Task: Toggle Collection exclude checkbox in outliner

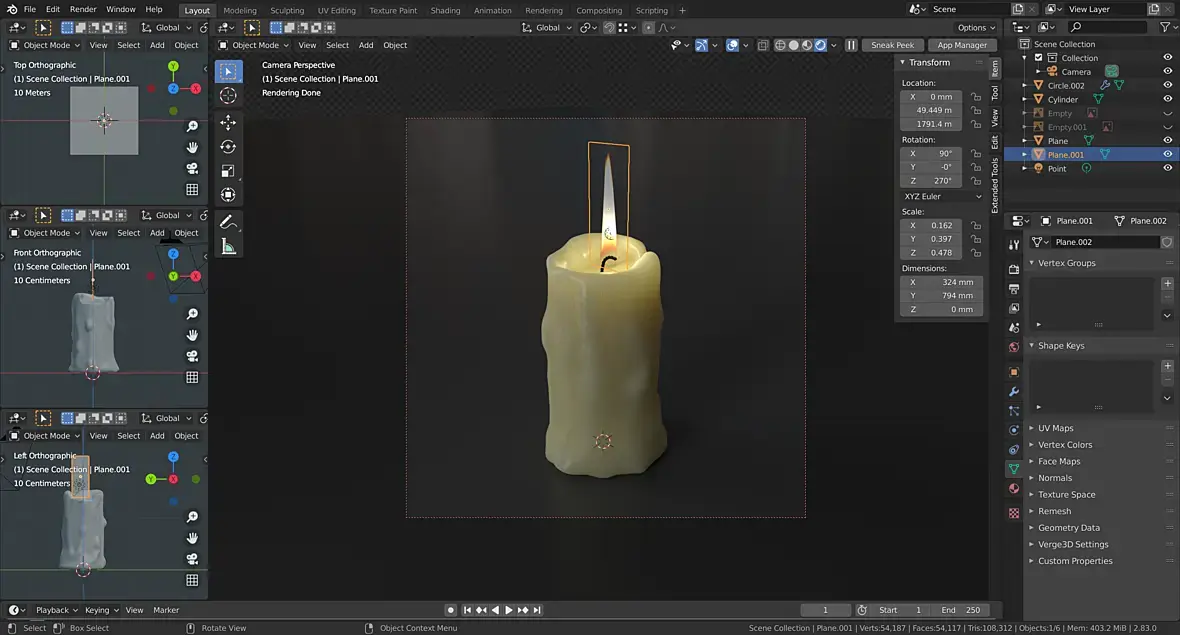Action: (x=1039, y=58)
